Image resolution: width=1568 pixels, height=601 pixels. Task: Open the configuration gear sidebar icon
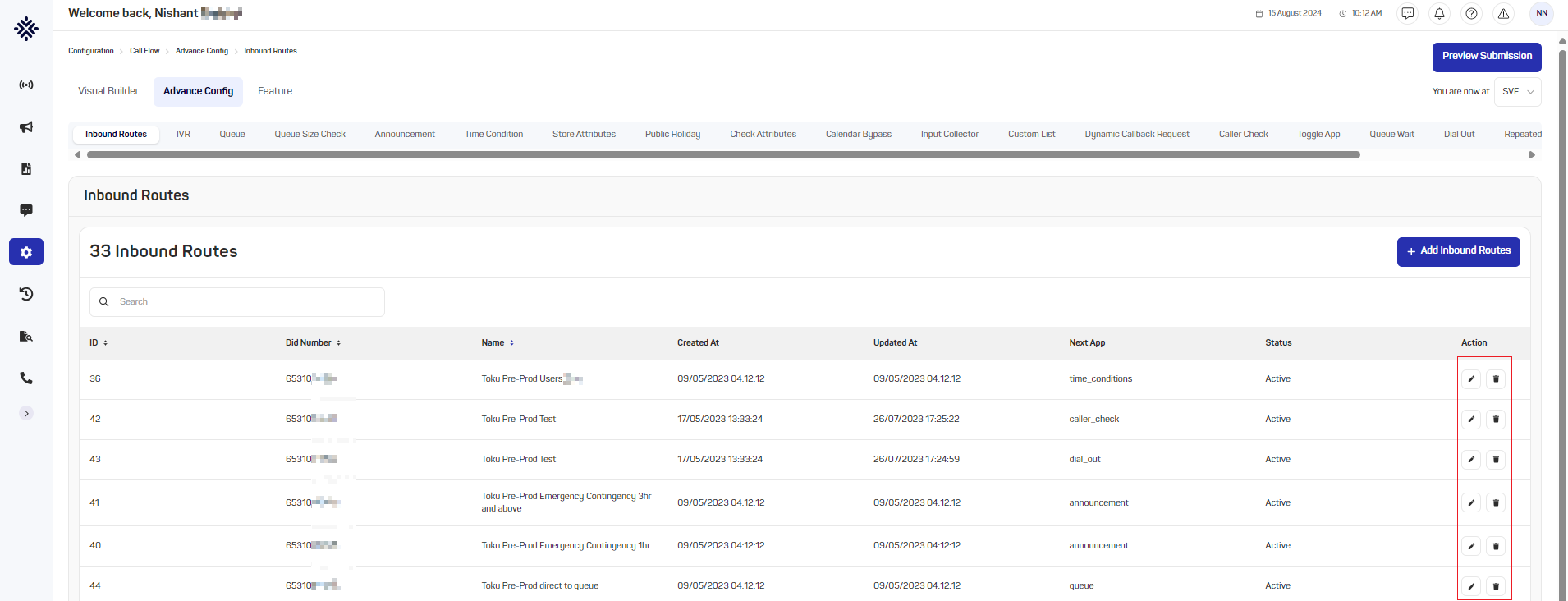(26, 252)
